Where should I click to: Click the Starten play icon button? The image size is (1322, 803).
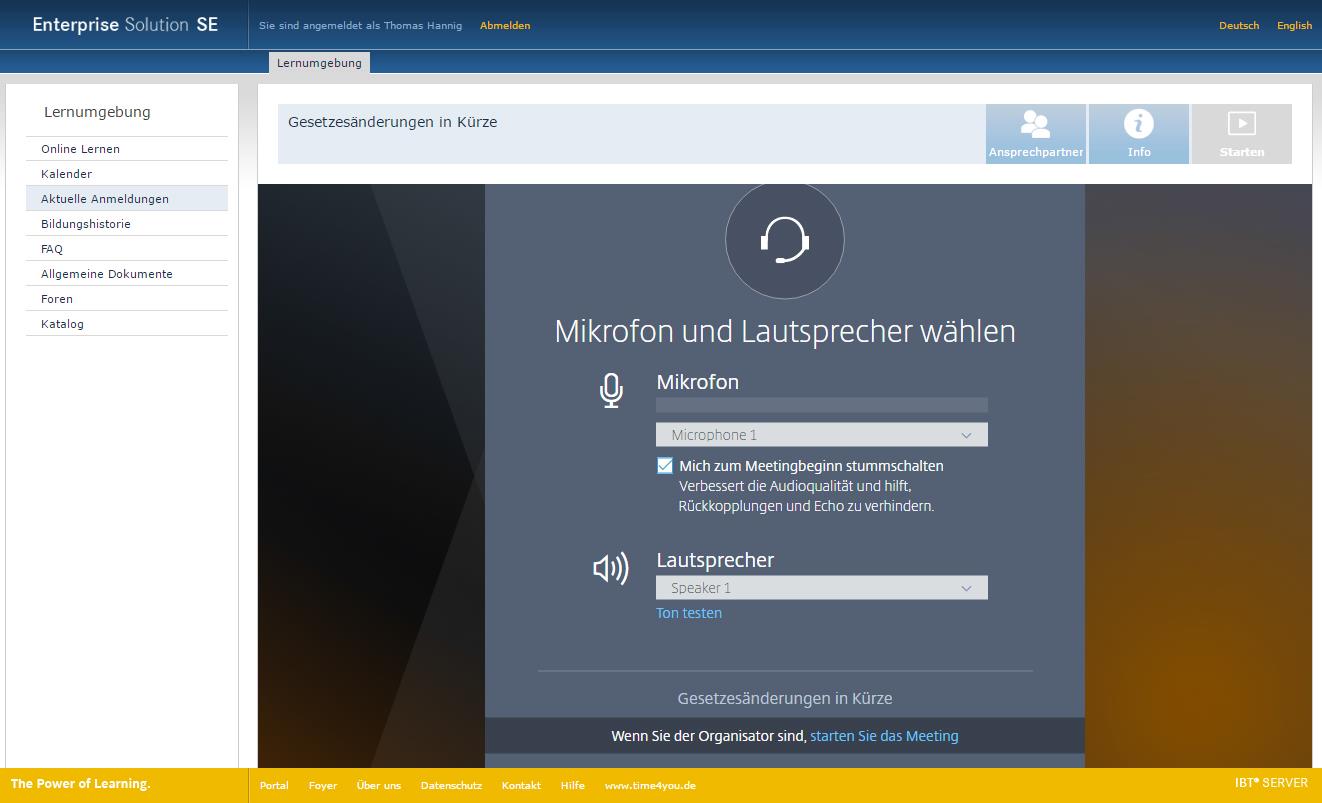click(1241, 134)
